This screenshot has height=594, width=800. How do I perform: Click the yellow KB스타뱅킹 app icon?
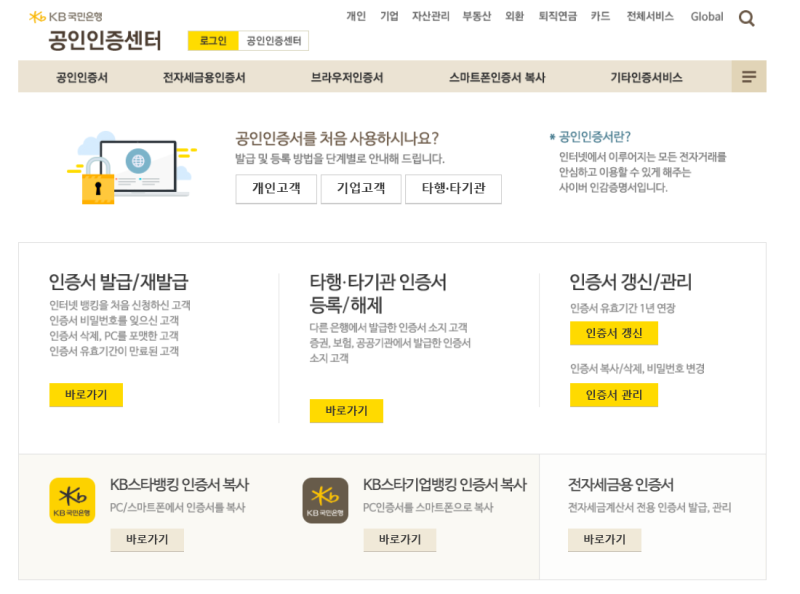point(72,500)
